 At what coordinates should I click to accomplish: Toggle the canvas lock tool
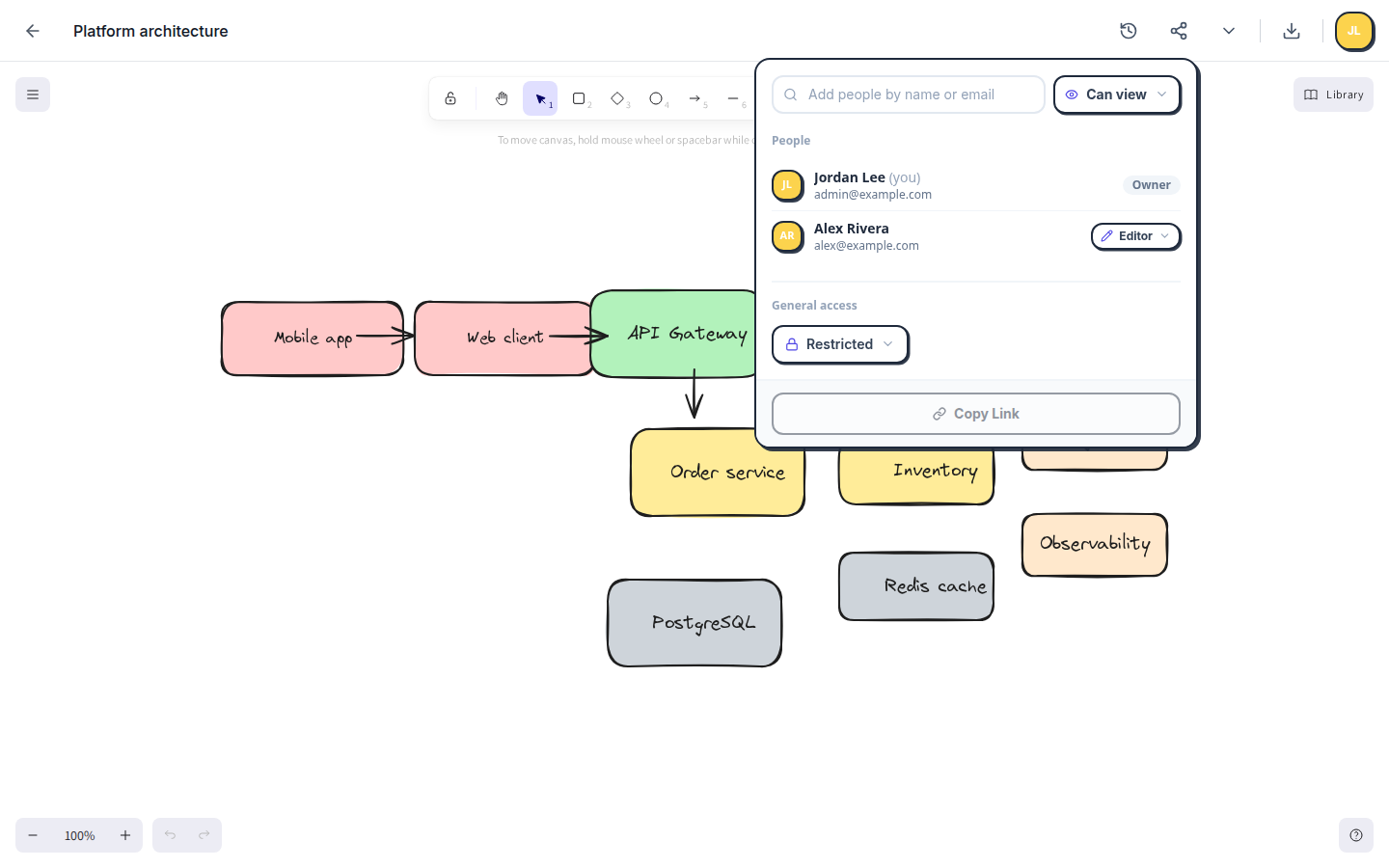[x=450, y=98]
